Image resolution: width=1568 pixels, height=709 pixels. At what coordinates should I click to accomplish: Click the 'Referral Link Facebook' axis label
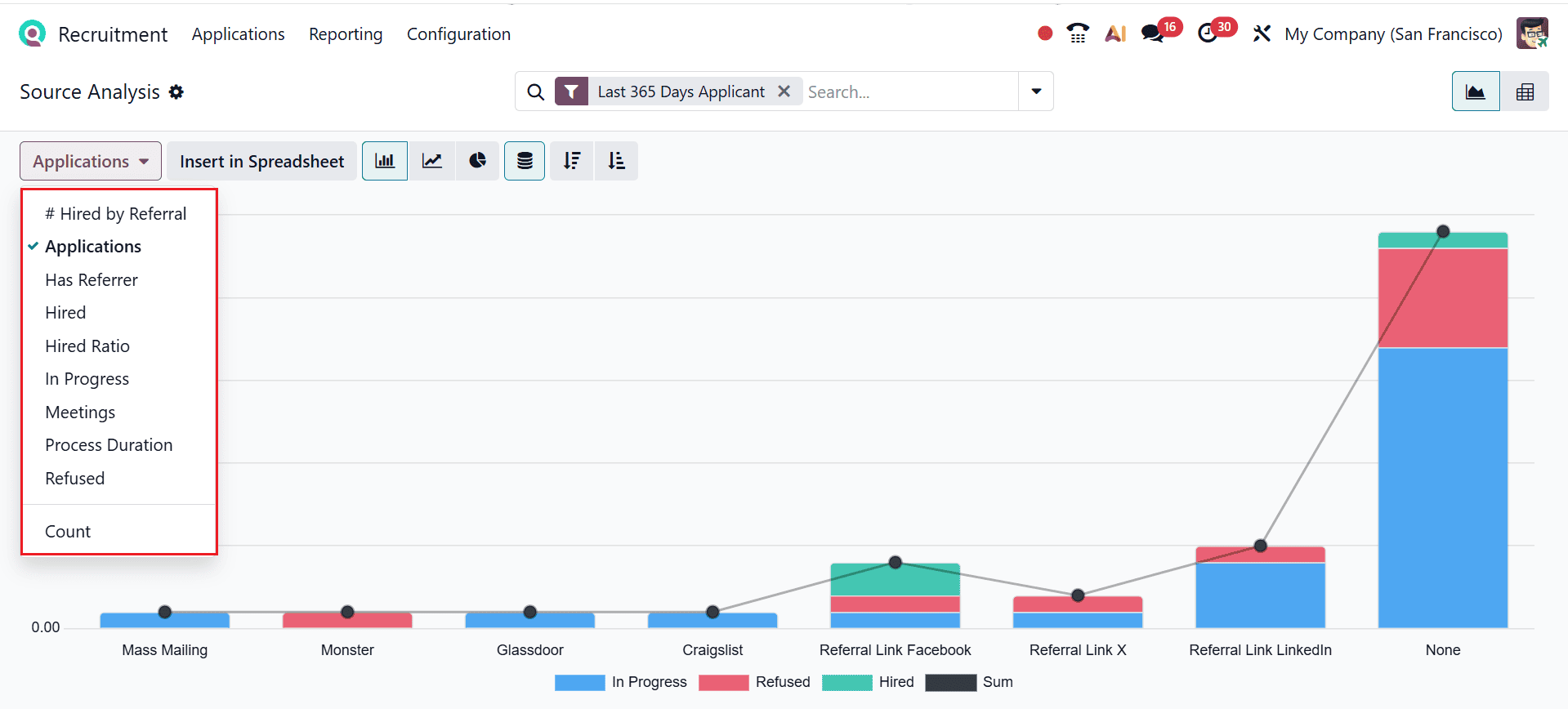(896, 650)
